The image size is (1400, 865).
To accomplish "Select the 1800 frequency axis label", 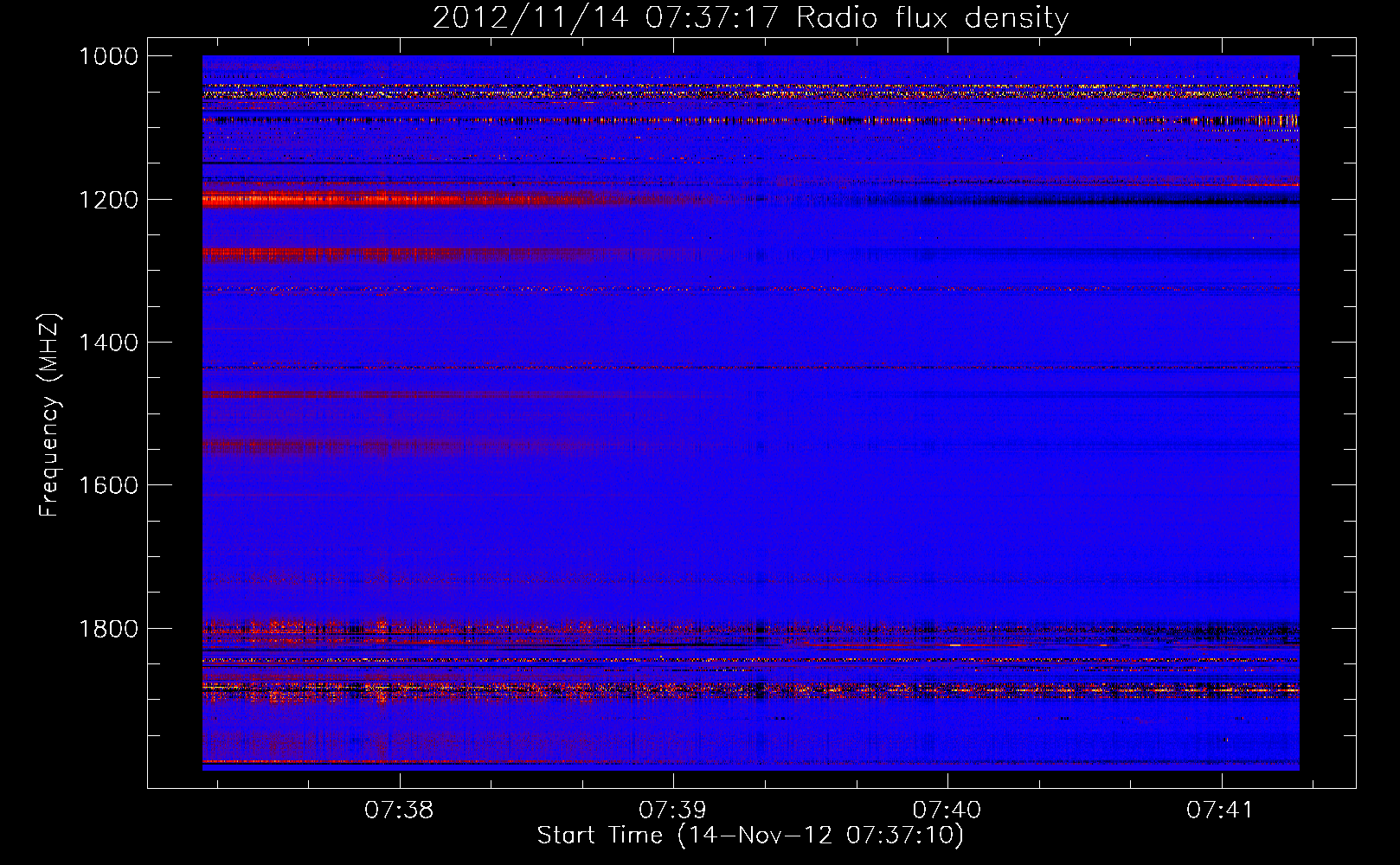I will point(108,629).
